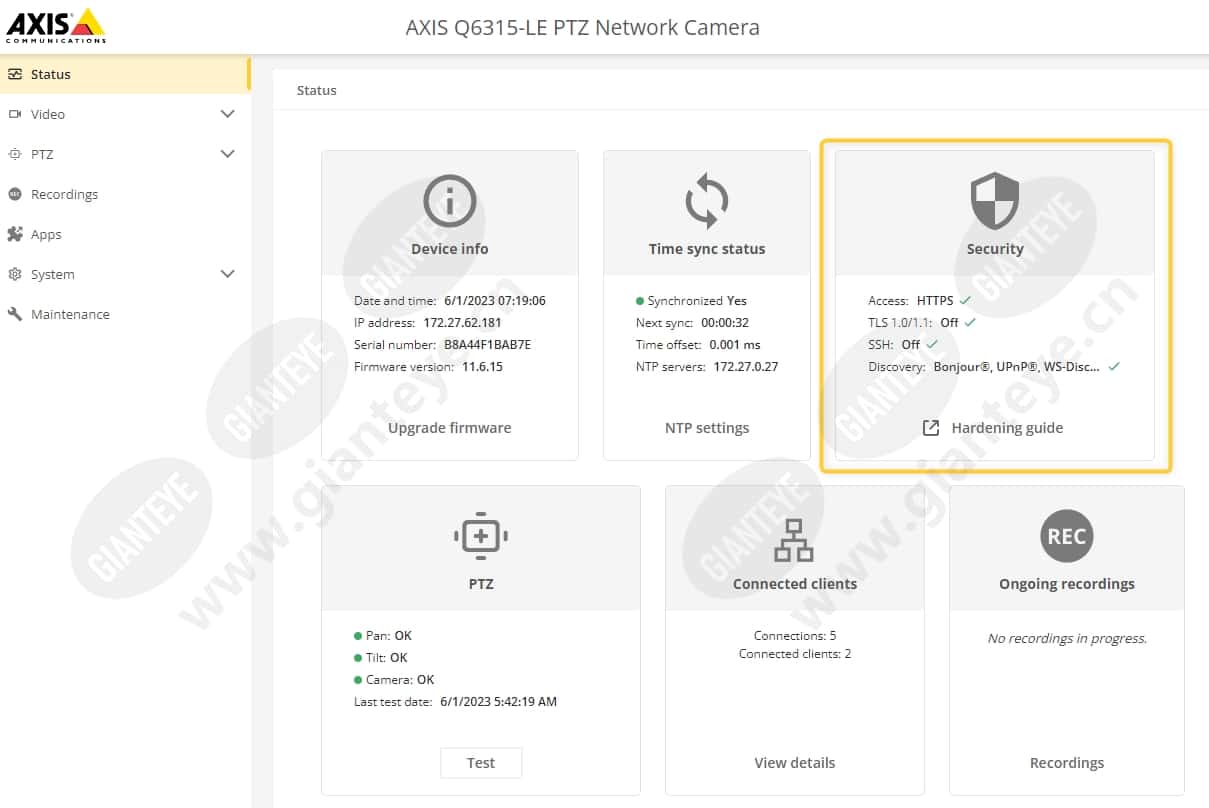Click No recordings in progress text

(x=1067, y=638)
